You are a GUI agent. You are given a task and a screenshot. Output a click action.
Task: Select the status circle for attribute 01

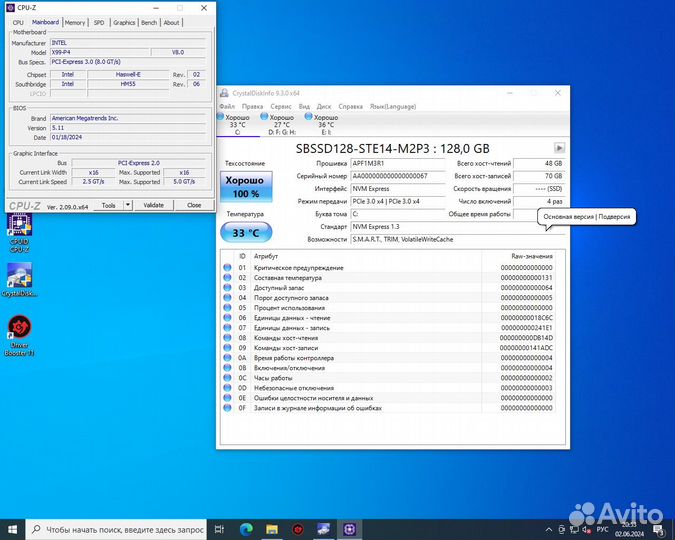coord(227,267)
